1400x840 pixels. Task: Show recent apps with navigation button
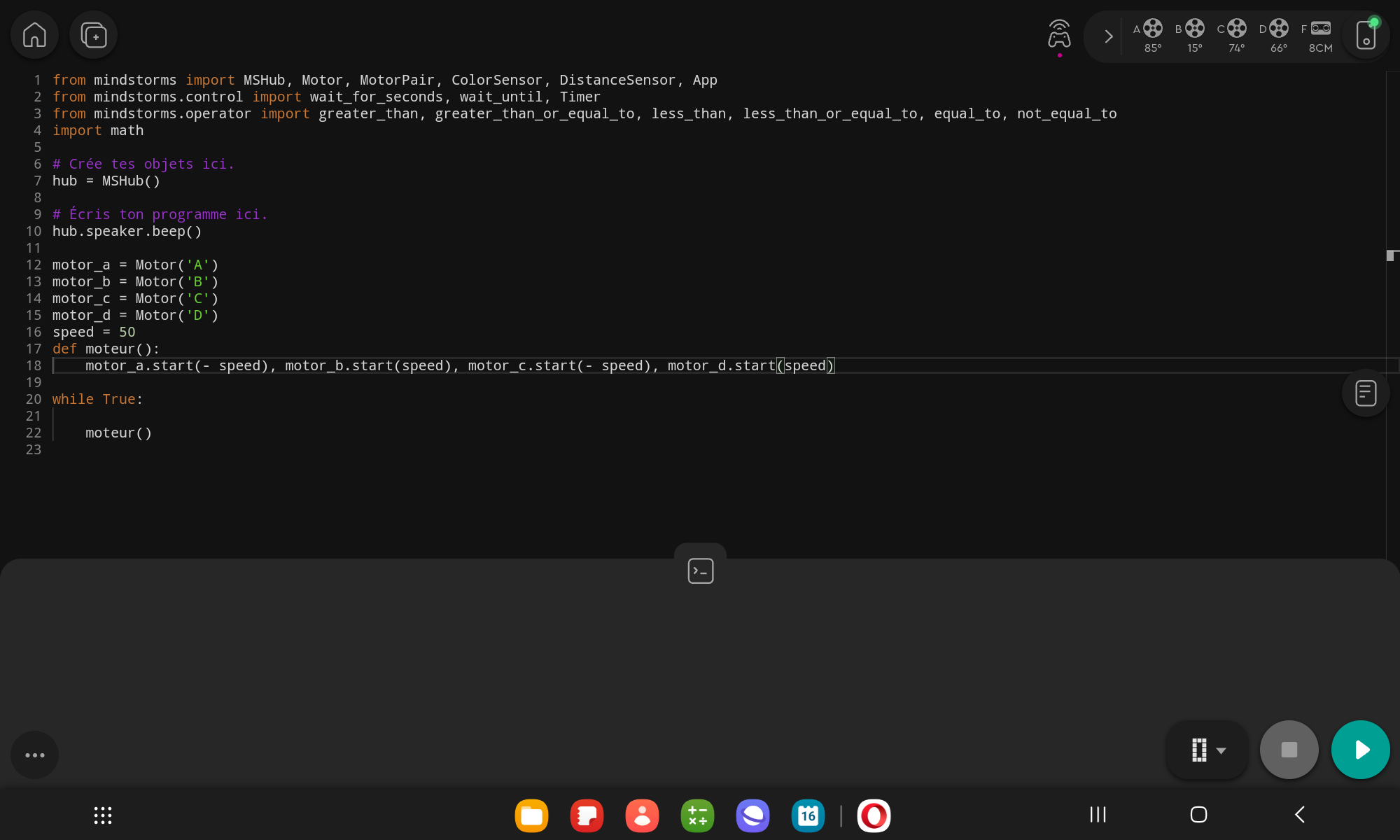coord(1098,814)
